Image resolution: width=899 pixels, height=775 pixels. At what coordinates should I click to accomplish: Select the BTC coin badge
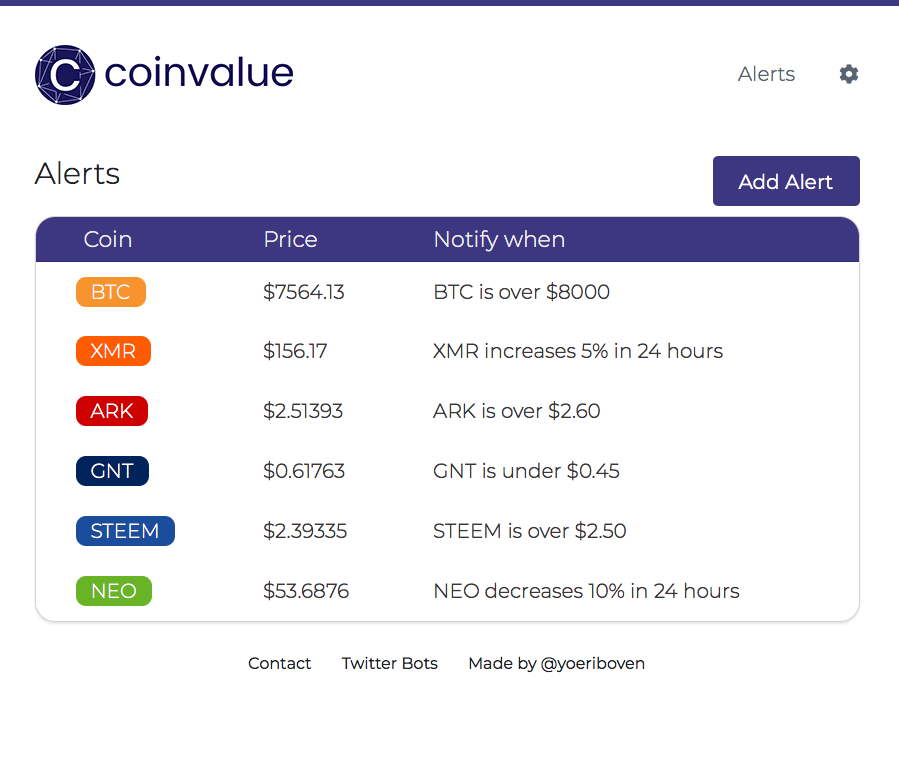pos(110,291)
